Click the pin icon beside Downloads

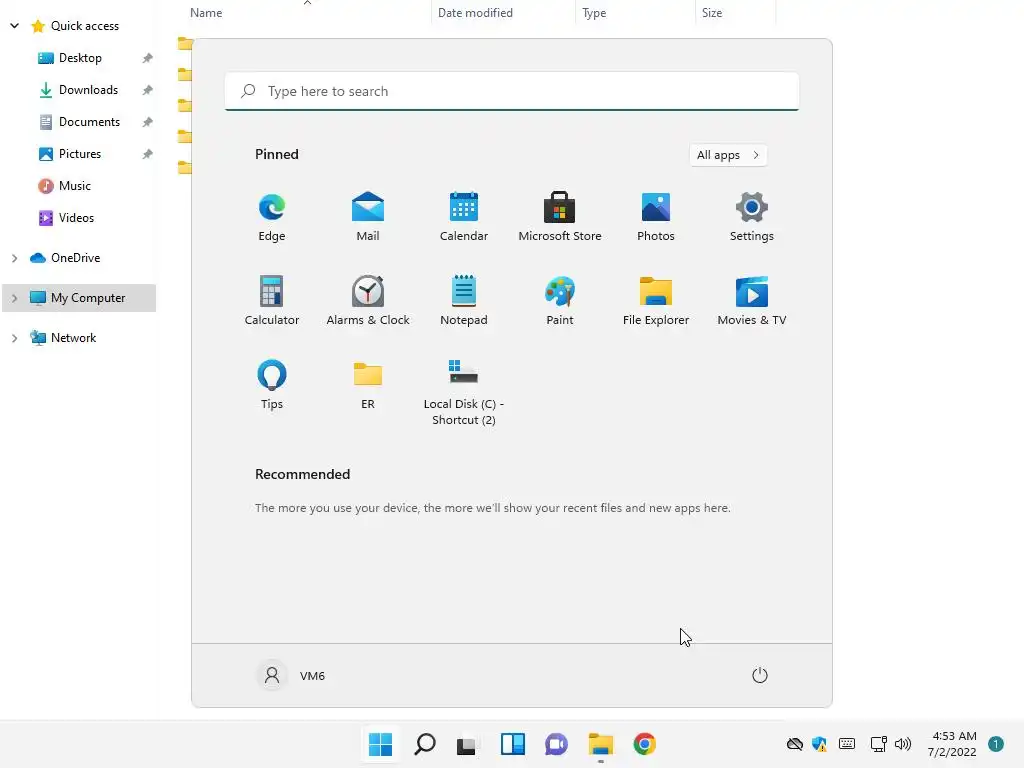coord(148,90)
